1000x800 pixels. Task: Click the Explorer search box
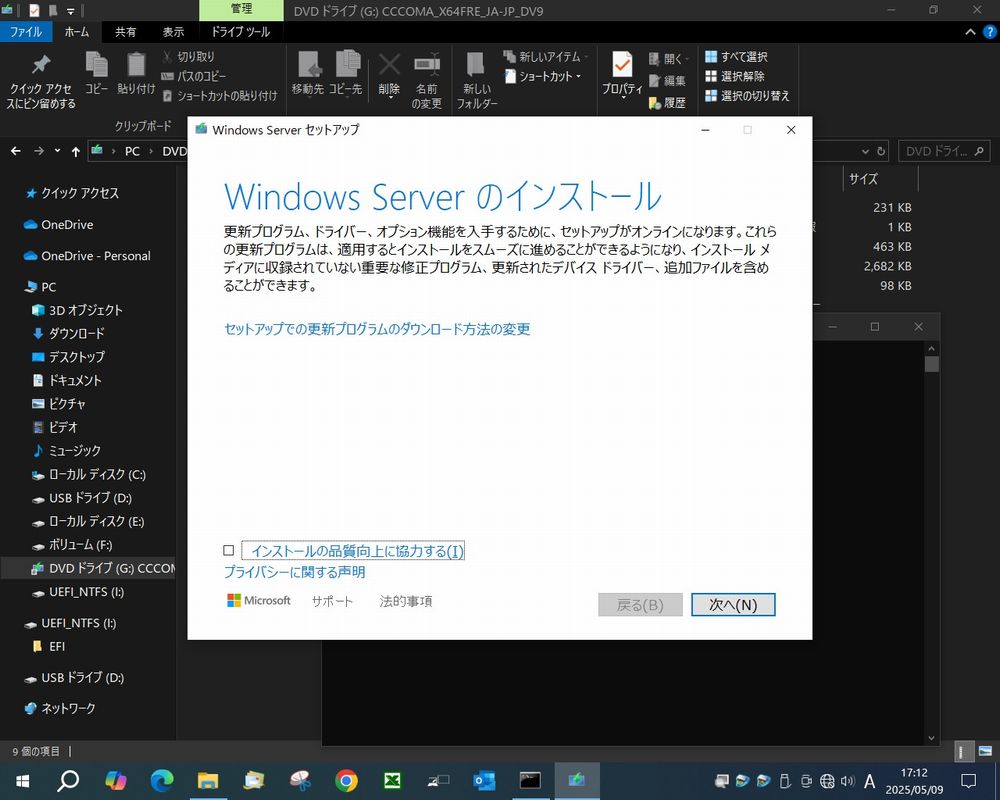[x=944, y=151]
